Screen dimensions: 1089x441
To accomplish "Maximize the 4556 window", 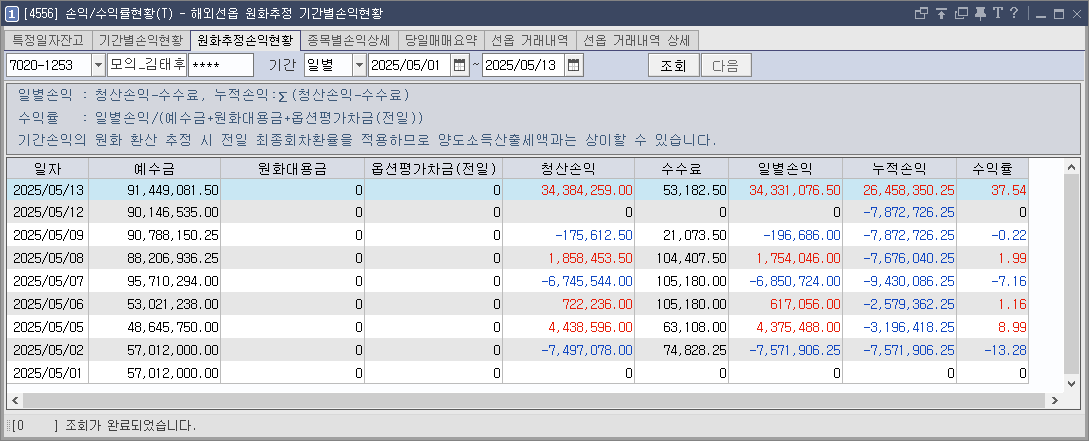I will tap(1059, 13).
